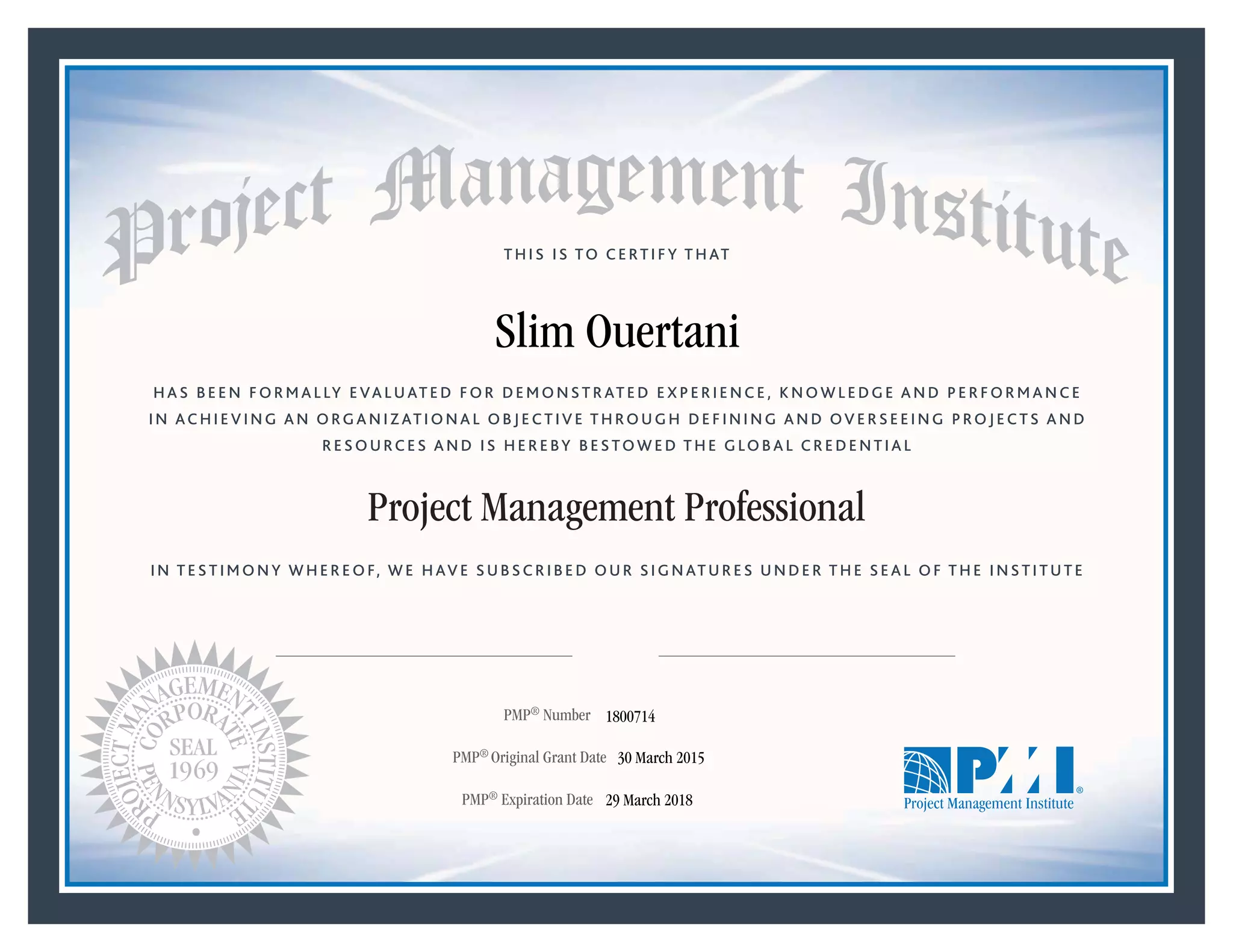Viewport: 1233px width, 952px height.
Task: Click the left signature line
Action: [423, 655]
